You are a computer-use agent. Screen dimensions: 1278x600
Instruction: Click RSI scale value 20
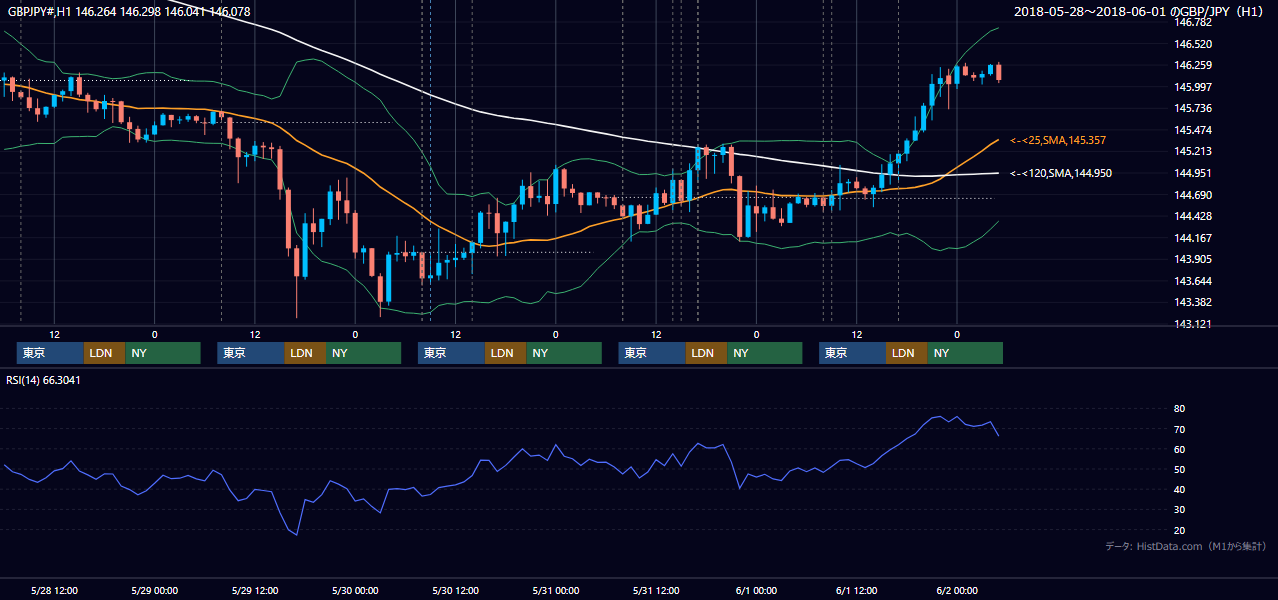pos(1180,530)
